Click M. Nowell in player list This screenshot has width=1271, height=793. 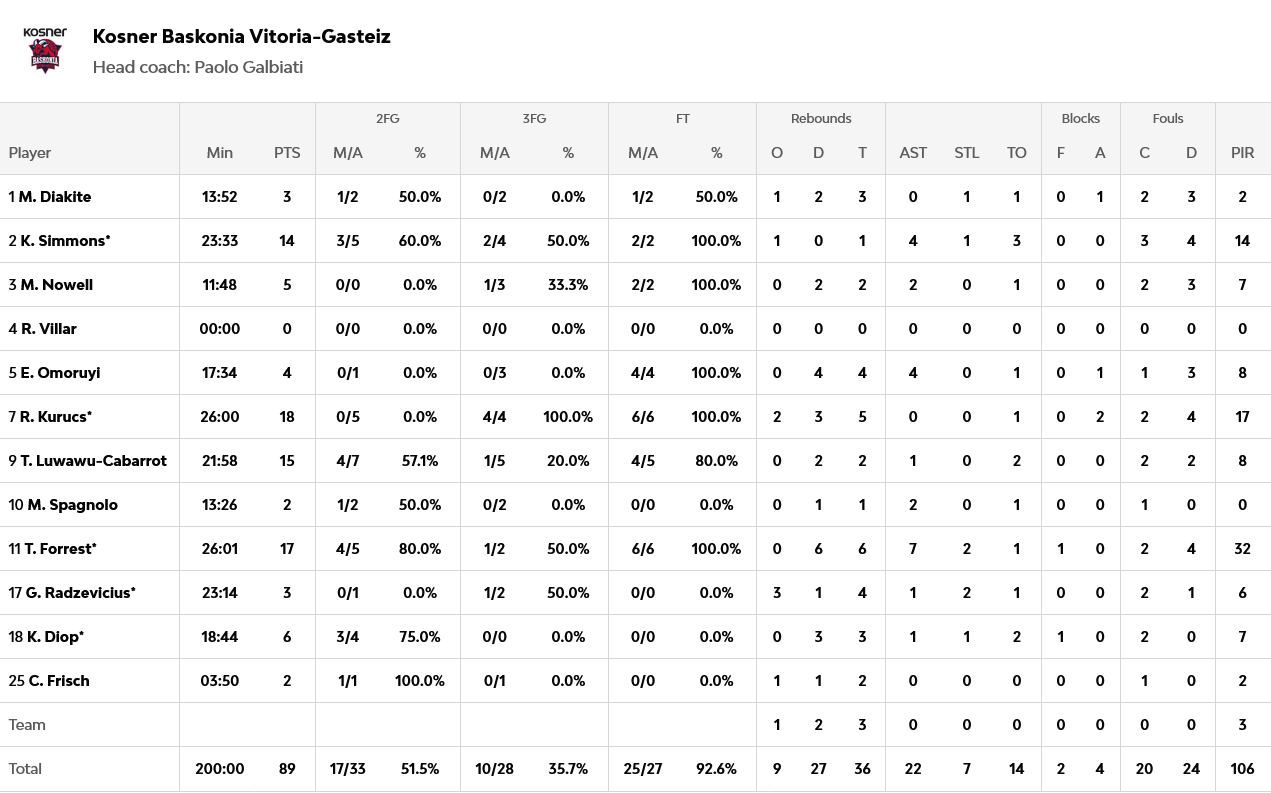pyautogui.click(x=56, y=285)
